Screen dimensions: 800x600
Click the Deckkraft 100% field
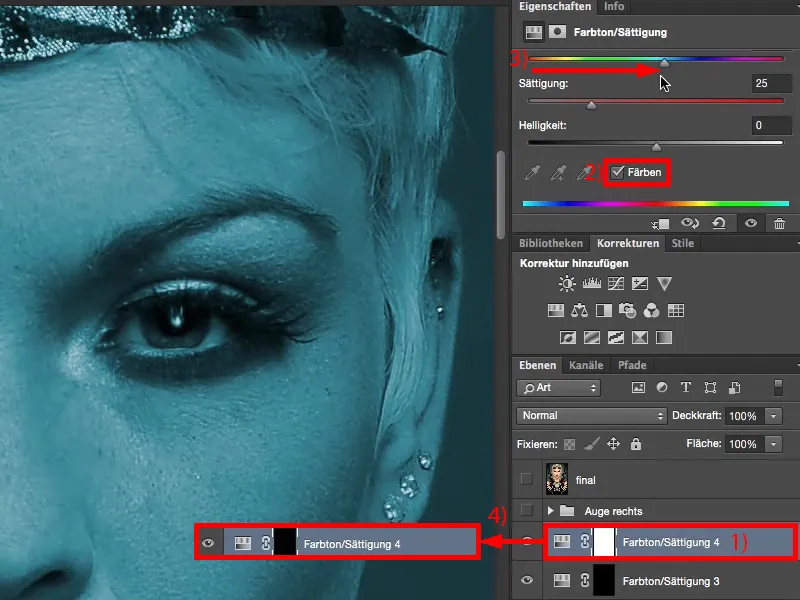click(x=745, y=416)
